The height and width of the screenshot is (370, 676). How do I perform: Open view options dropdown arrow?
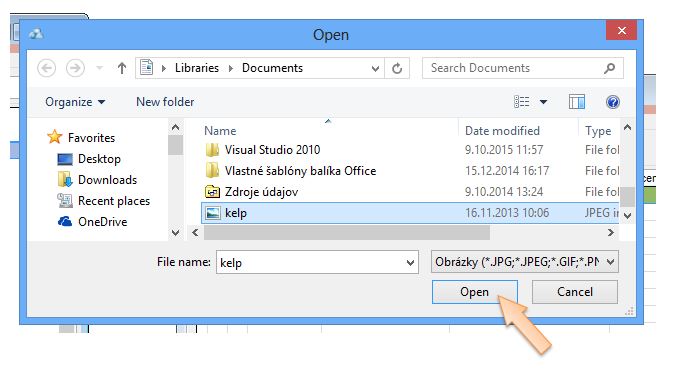point(543,102)
